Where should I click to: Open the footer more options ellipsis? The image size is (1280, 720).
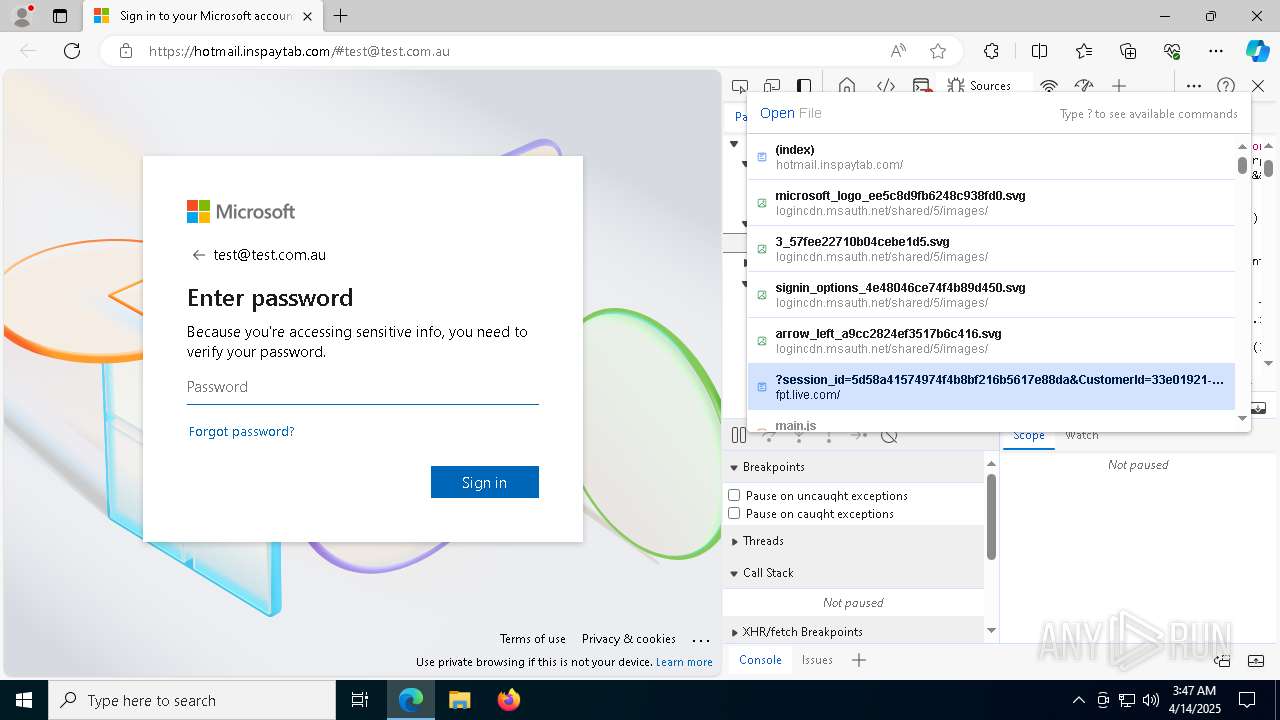pyautogui.click(x=701, y=640)
